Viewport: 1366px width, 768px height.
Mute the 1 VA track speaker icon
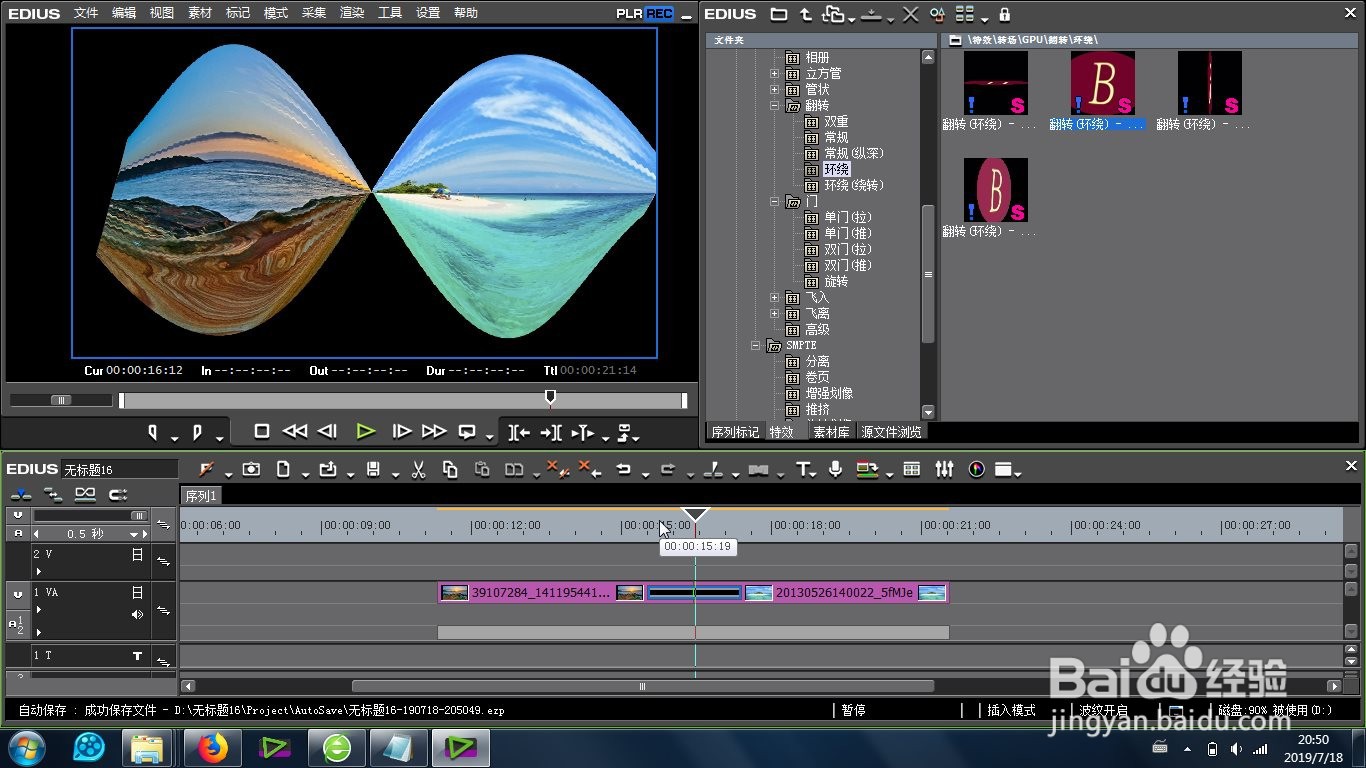tap(138, 614)
